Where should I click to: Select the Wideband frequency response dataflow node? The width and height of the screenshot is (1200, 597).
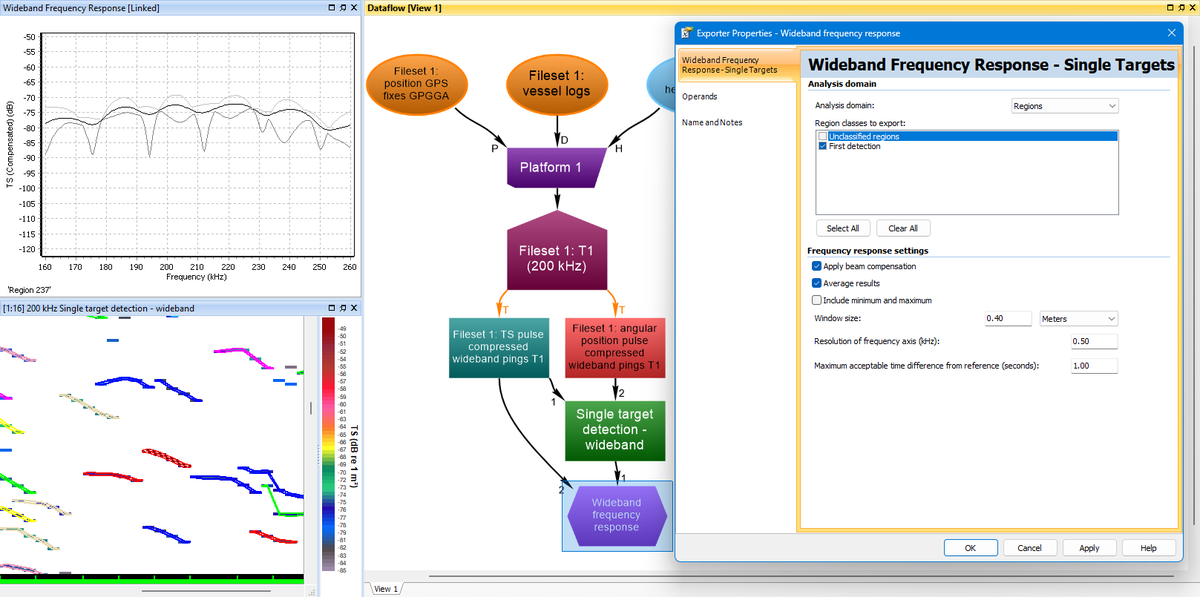[x=616, y=515]
